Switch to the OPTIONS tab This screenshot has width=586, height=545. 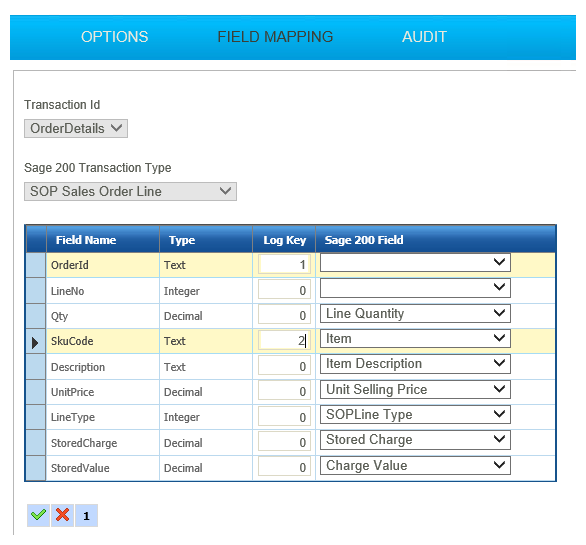coord(115,37)
